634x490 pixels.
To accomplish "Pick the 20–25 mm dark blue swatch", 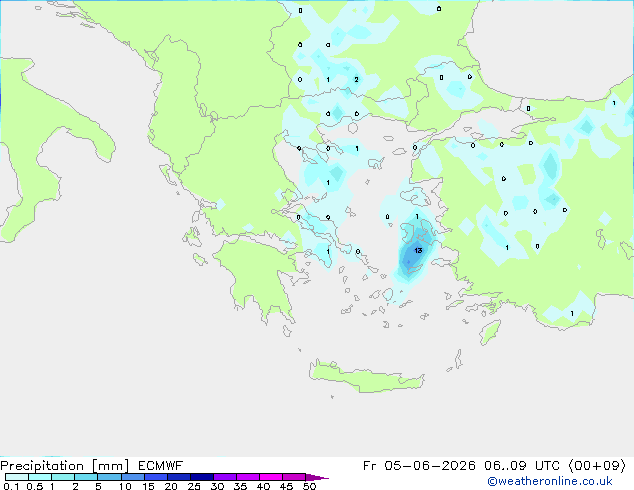I will [x=179, y=477].
